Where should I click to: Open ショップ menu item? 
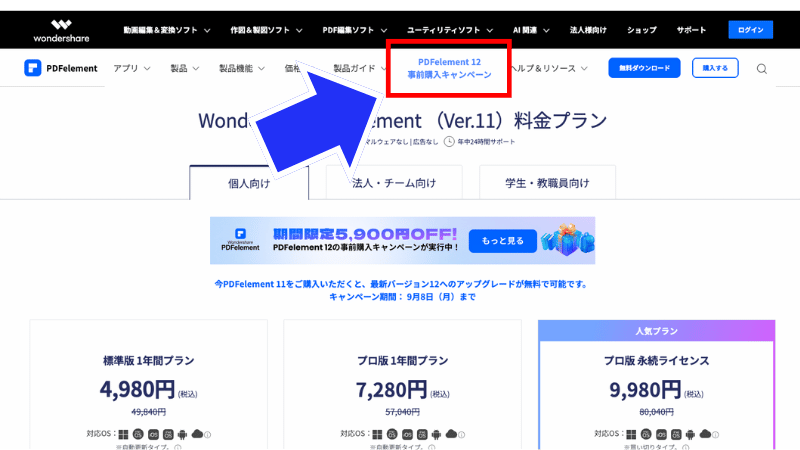coord(642,30)
